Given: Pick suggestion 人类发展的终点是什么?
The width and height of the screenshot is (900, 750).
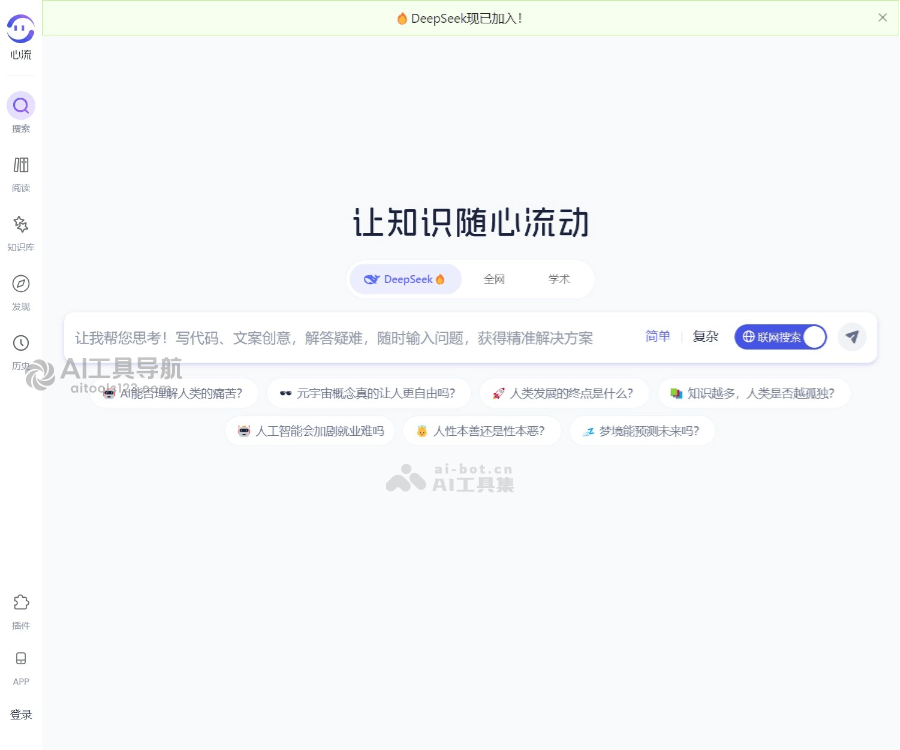Looking at the screenshot, I should (564, 393).
